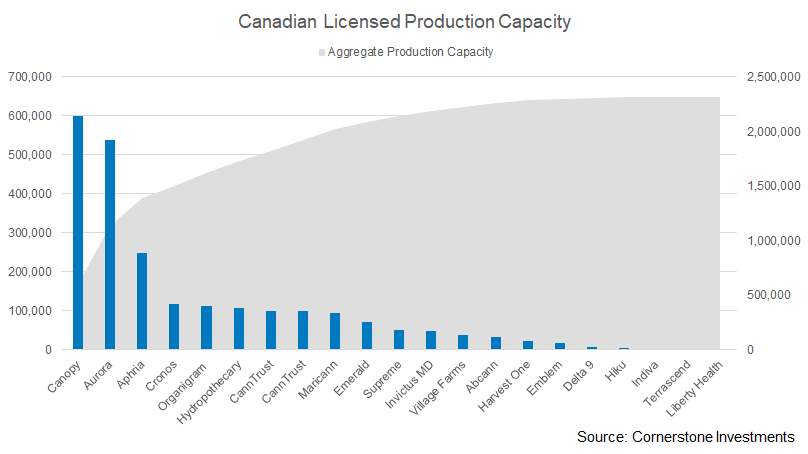Select the blue Abcann bar
Viewport: 808px width, 454px height.
pos(496,343)
